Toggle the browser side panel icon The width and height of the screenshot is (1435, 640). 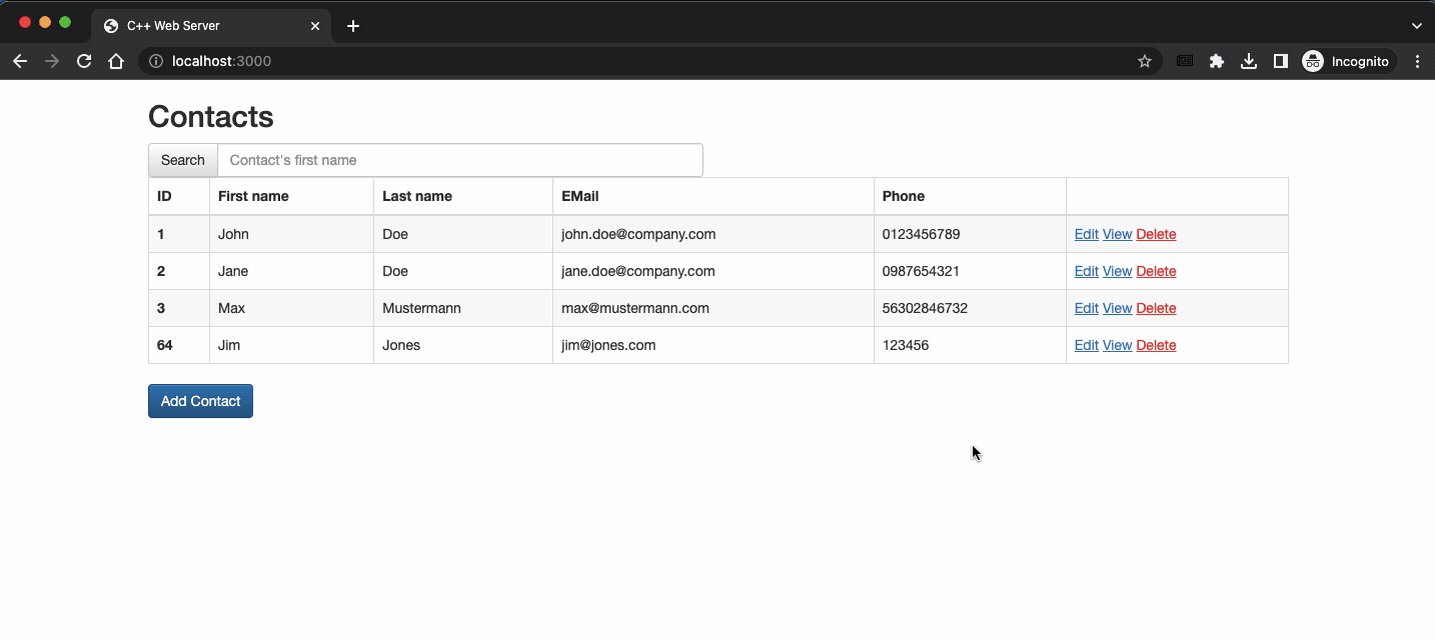[x=1280, y=61]
